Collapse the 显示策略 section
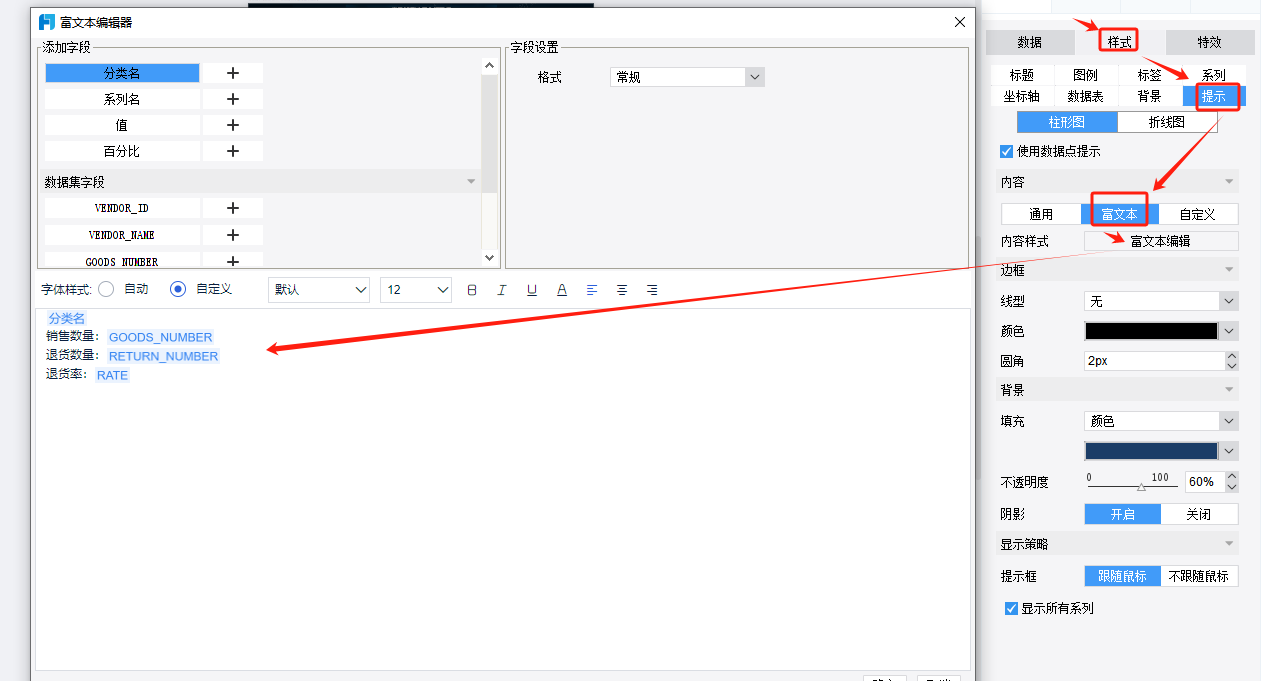Screen dimensions: 1261x681 pos(1230,544)
